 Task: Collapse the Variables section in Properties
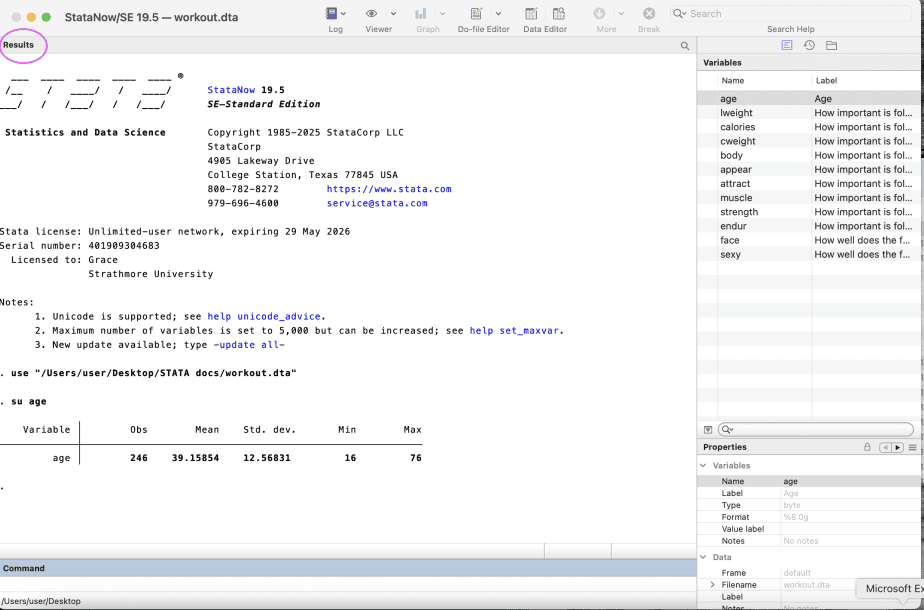pos(703,466)
